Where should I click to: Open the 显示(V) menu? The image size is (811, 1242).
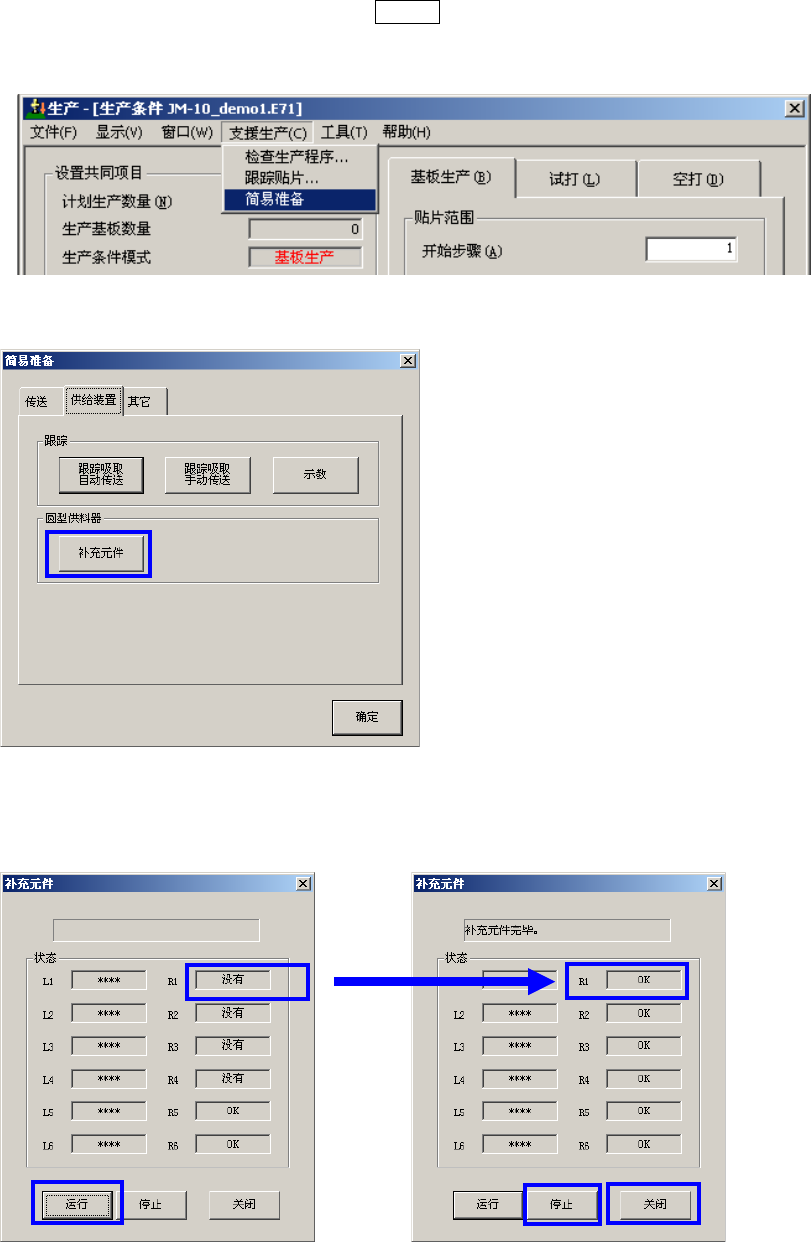point(119,133)
